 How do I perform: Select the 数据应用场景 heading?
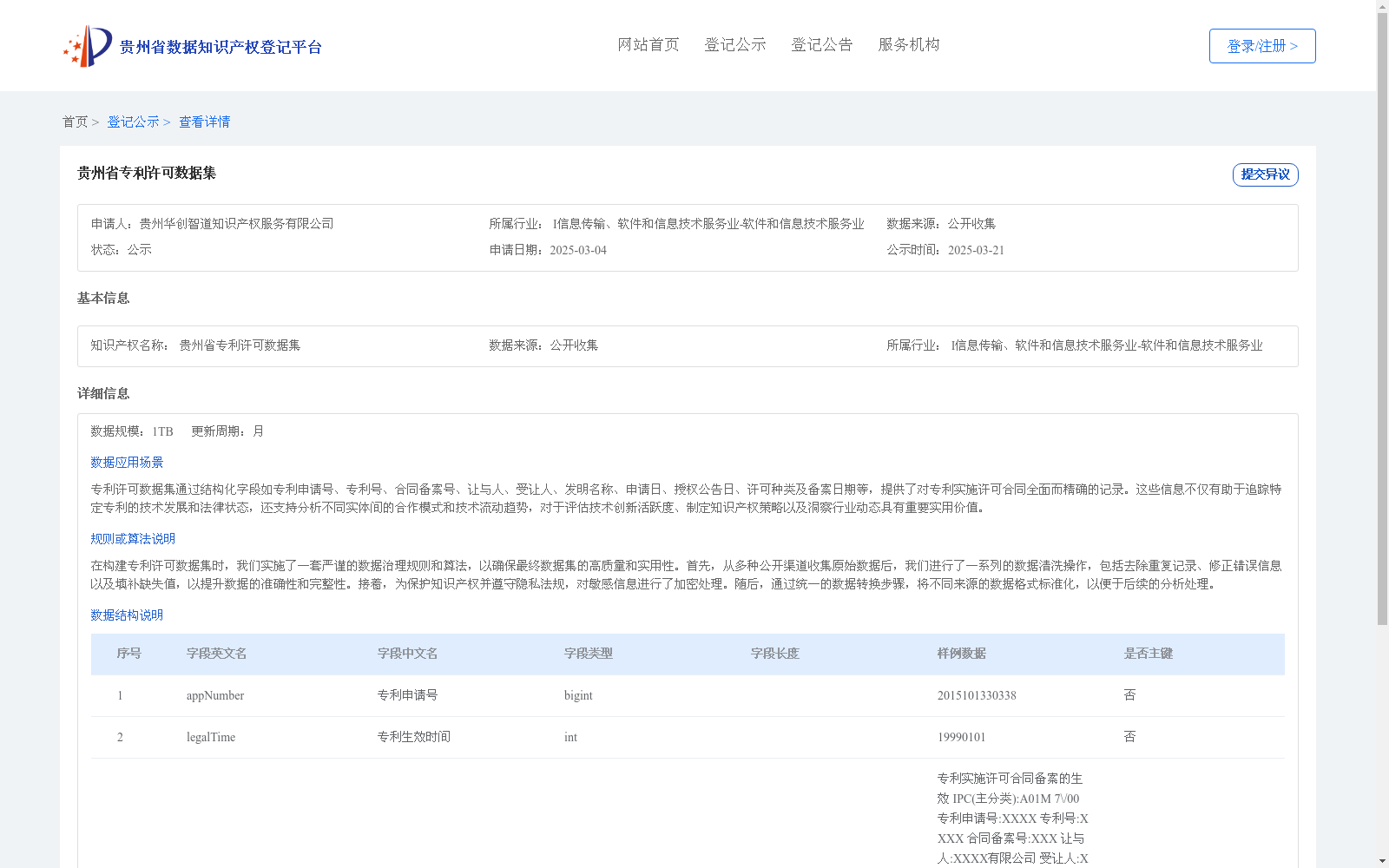click(127, 463)
